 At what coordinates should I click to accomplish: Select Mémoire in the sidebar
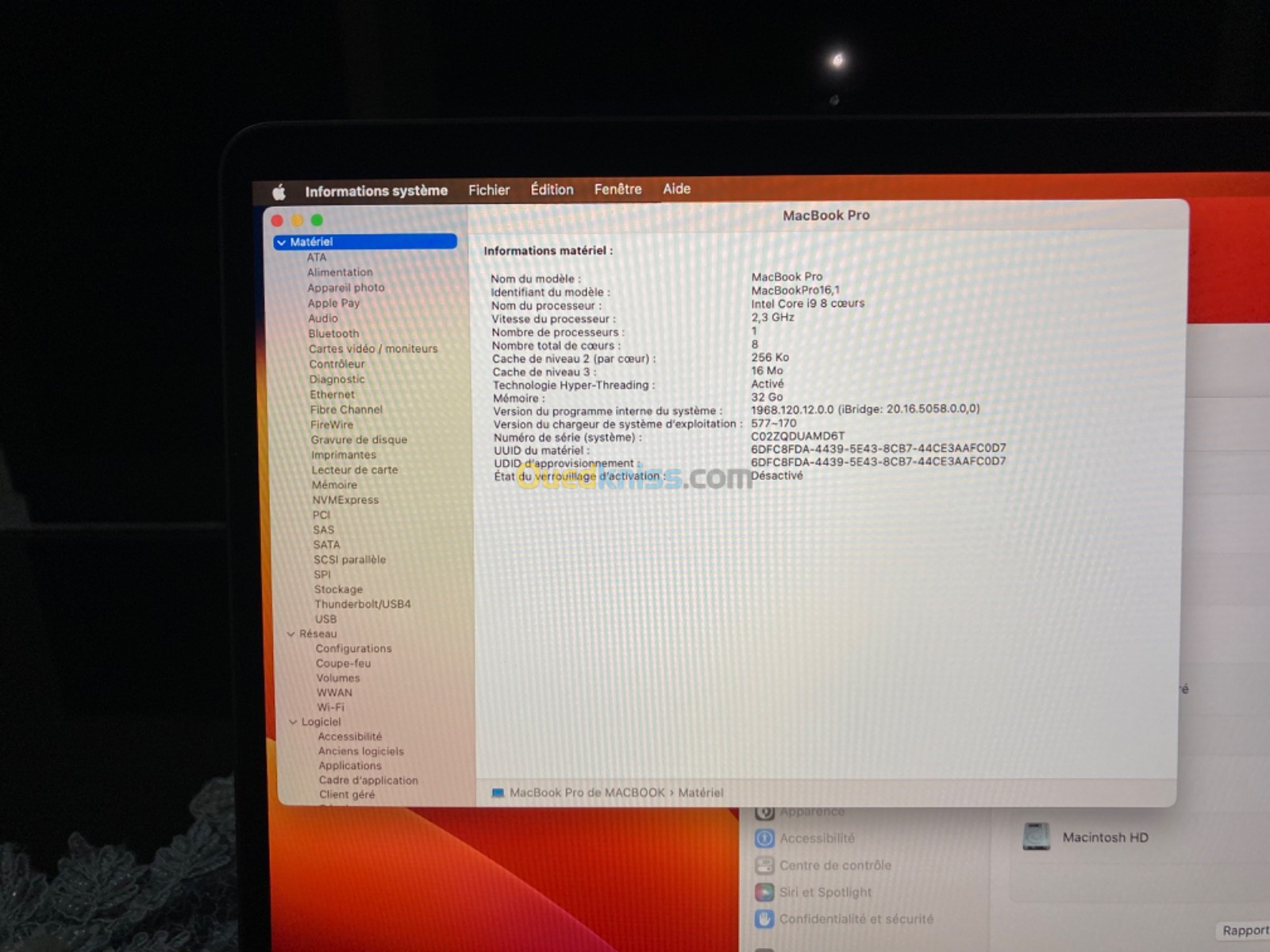334,485
